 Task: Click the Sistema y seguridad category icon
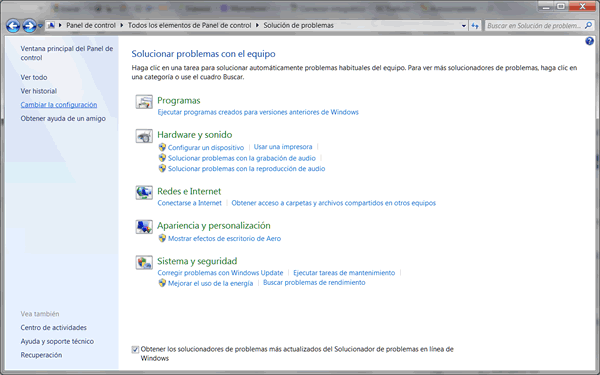tap(144, 262)
